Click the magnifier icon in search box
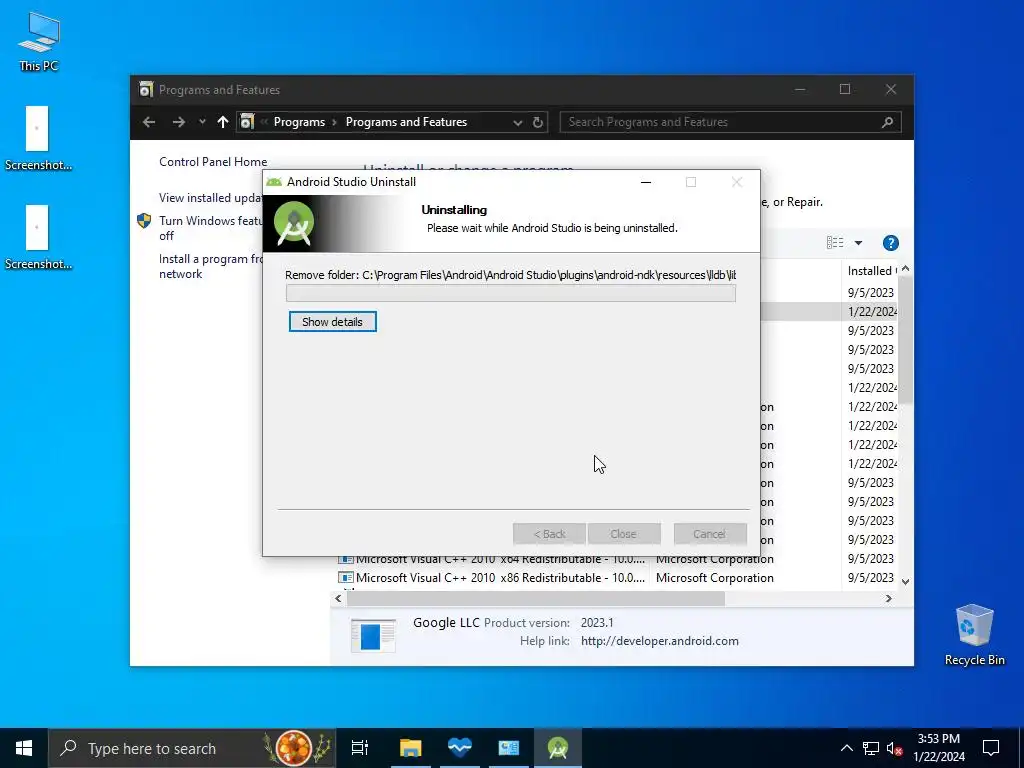This screenshot has width=1024, height=768. tap(887, 122)
